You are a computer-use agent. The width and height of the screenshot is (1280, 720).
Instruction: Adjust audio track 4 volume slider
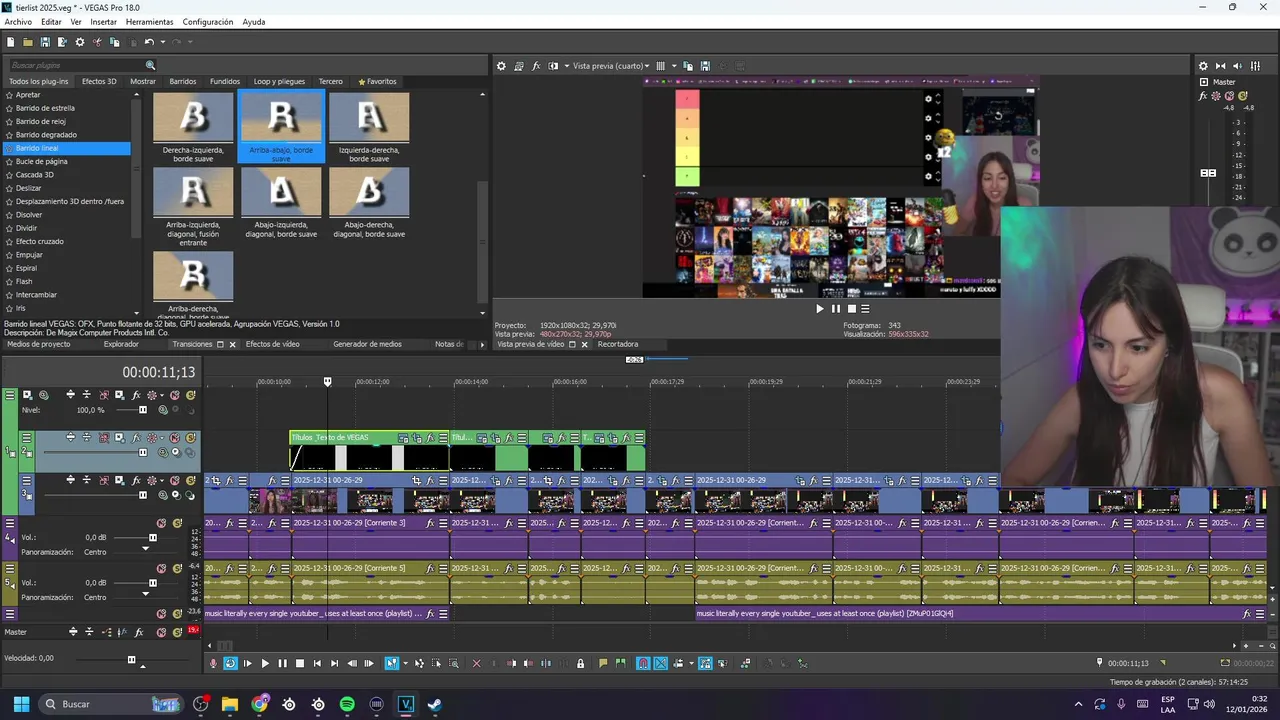pyautogui.click(x=153, y=538)
